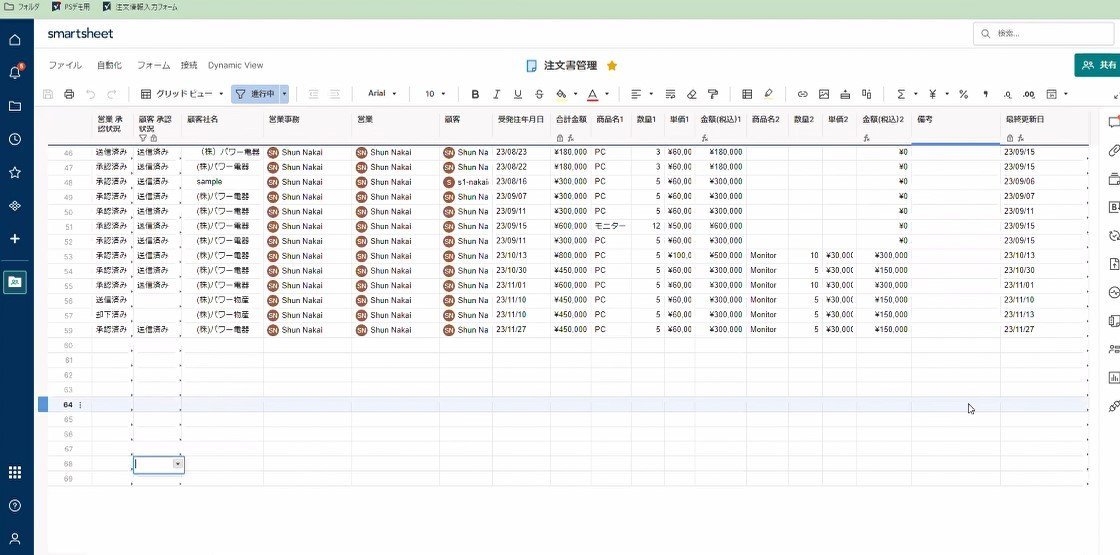Click the 備考 column header
1120x555 pixels.
tap(955, 127)
